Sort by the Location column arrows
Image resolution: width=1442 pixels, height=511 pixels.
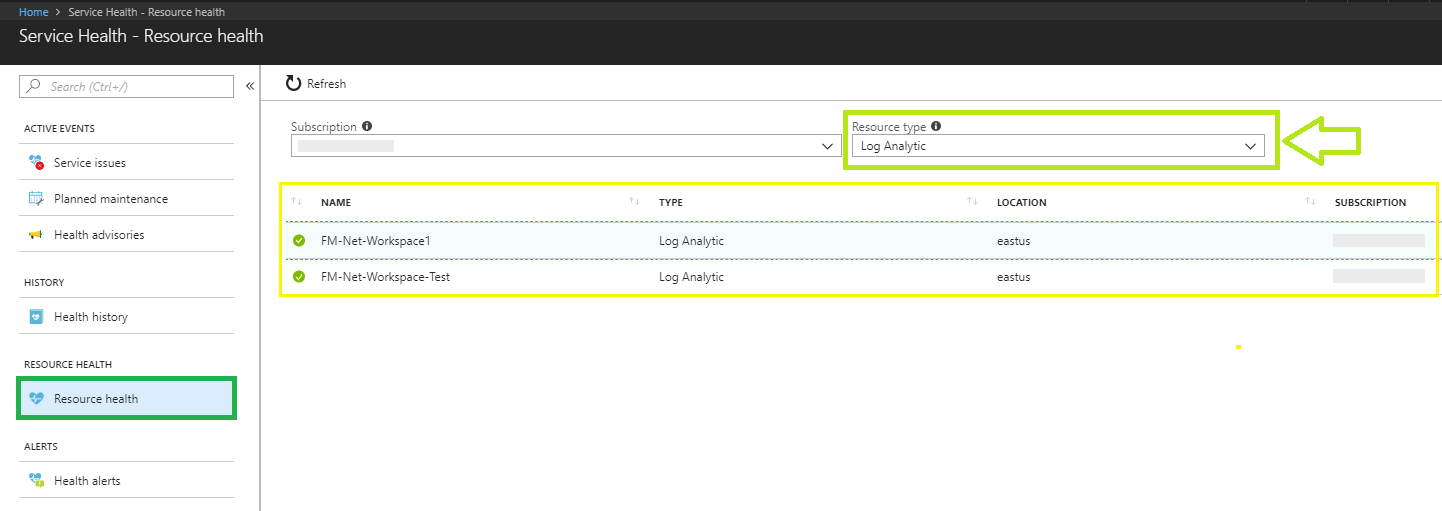[972, 202]
